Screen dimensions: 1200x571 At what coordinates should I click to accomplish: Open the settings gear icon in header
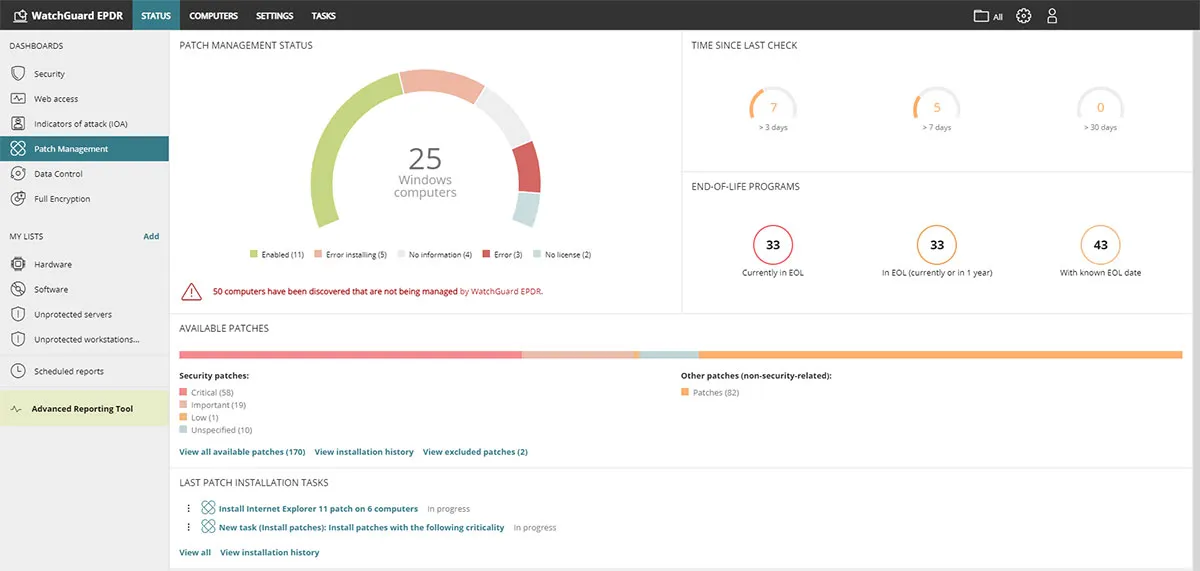[x=1023, y=16]
